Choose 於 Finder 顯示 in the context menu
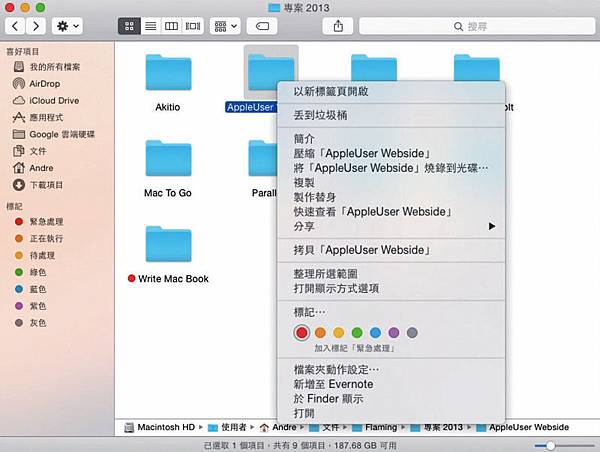 [x=391, y=398]
